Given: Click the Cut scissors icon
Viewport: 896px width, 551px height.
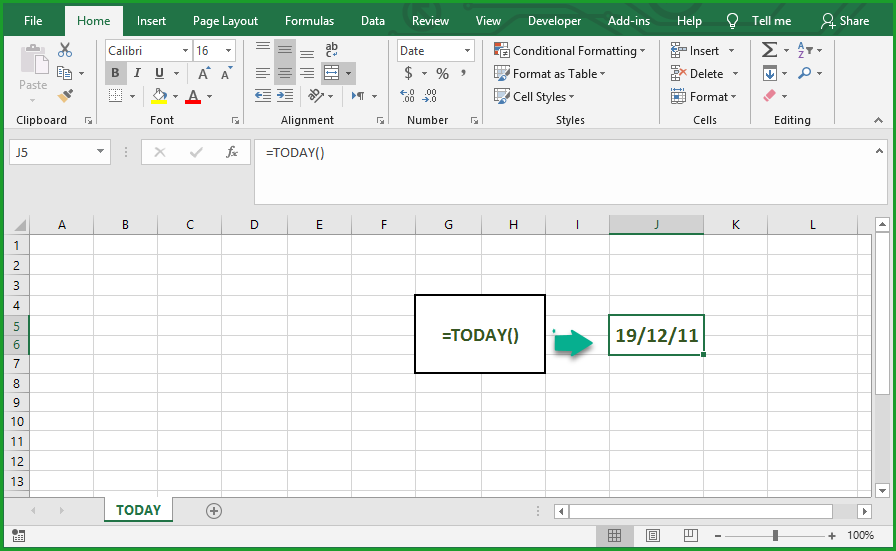Looking at the screenshot, I should 65,50.
